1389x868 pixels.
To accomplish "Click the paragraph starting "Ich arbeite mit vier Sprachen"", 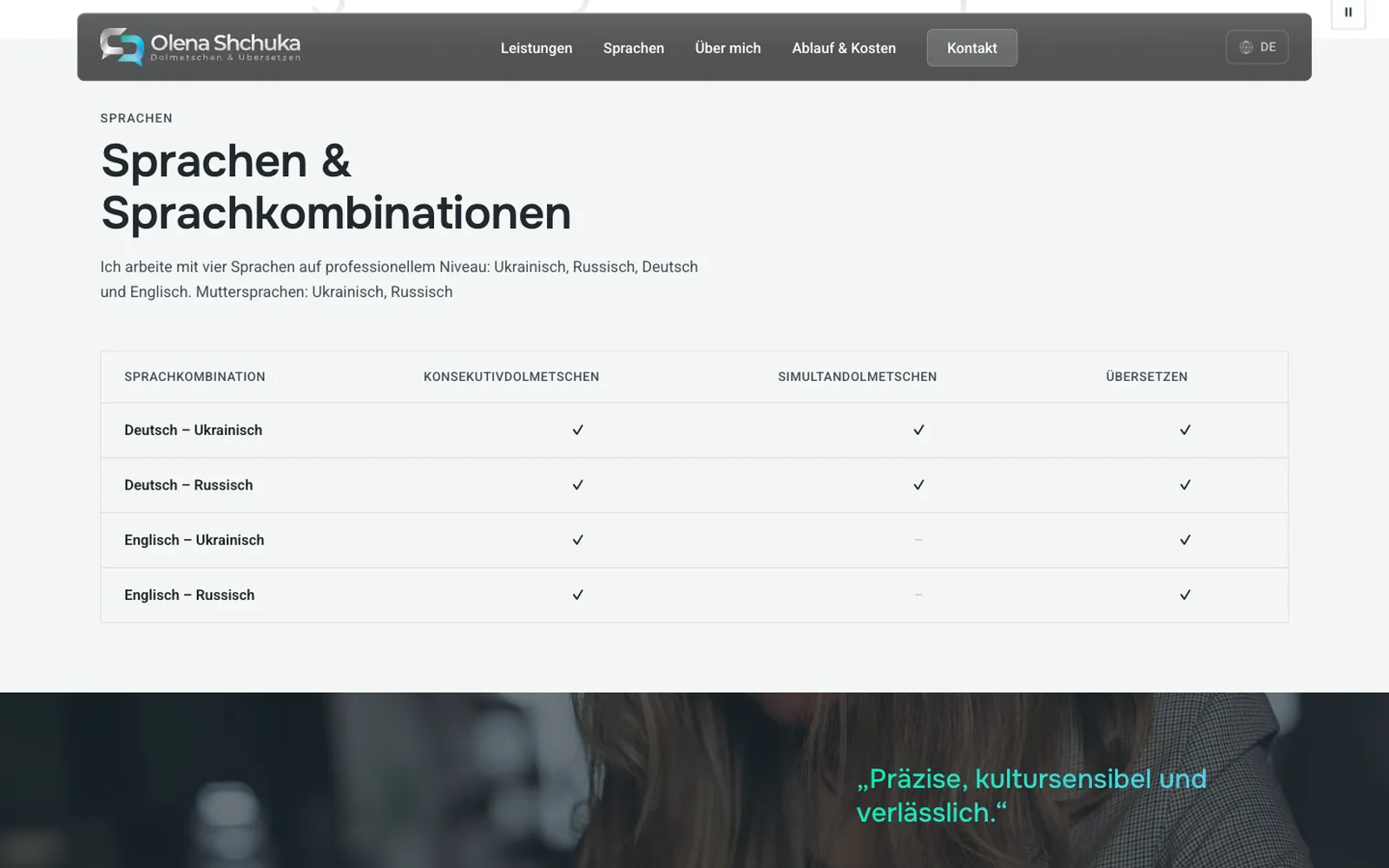I will [399, 279].
